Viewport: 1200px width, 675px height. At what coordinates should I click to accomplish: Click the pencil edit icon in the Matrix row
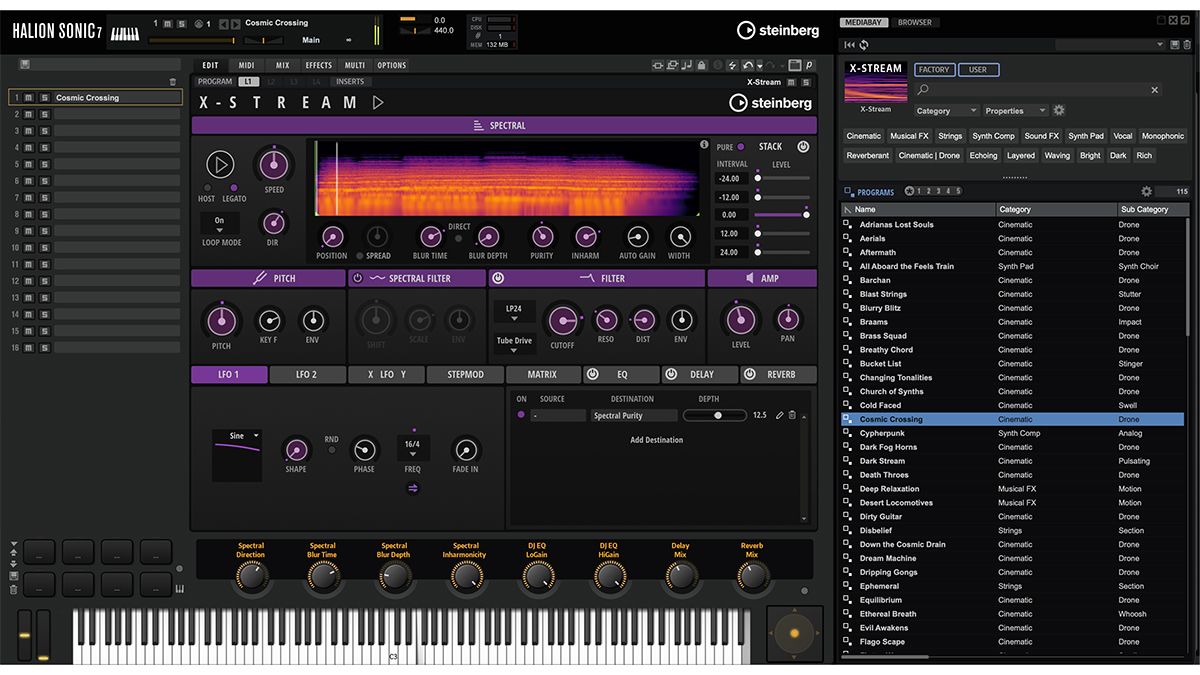point(779,415)
